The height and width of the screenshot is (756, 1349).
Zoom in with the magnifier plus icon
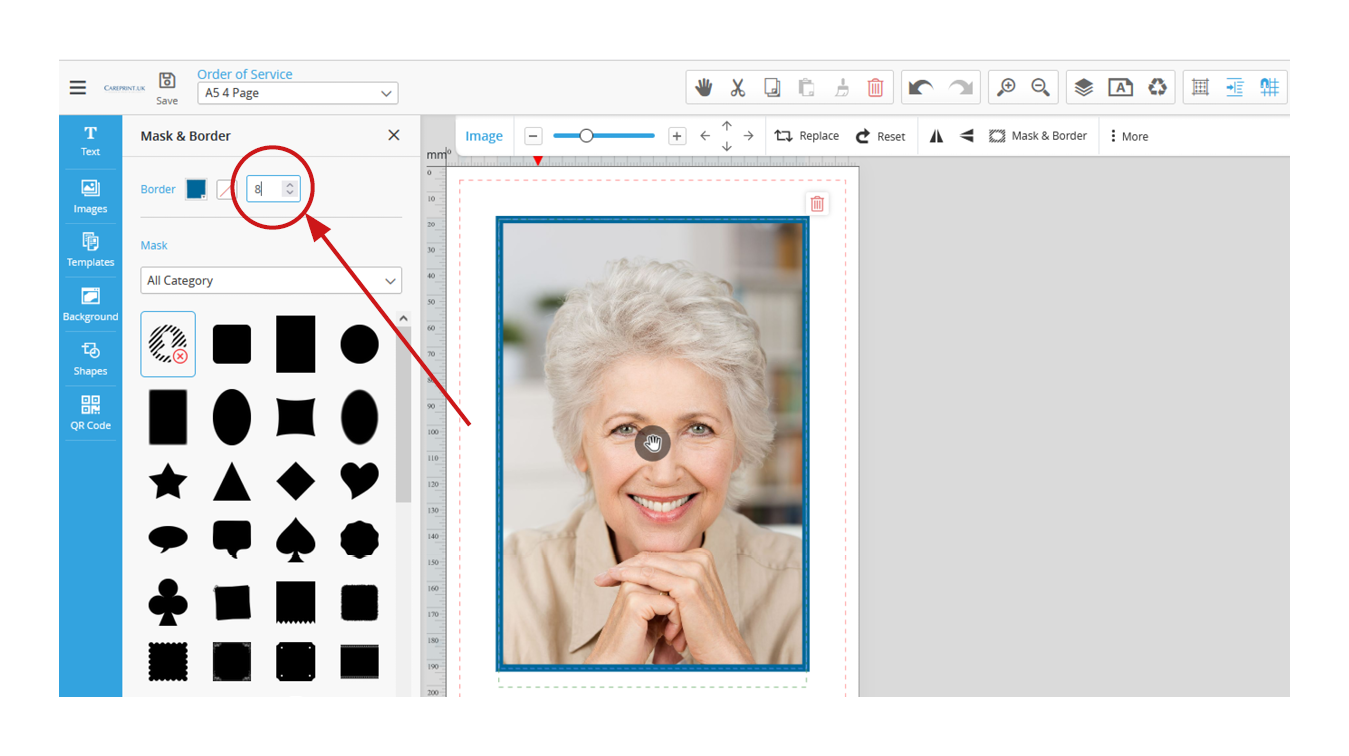coord(1006,88)
